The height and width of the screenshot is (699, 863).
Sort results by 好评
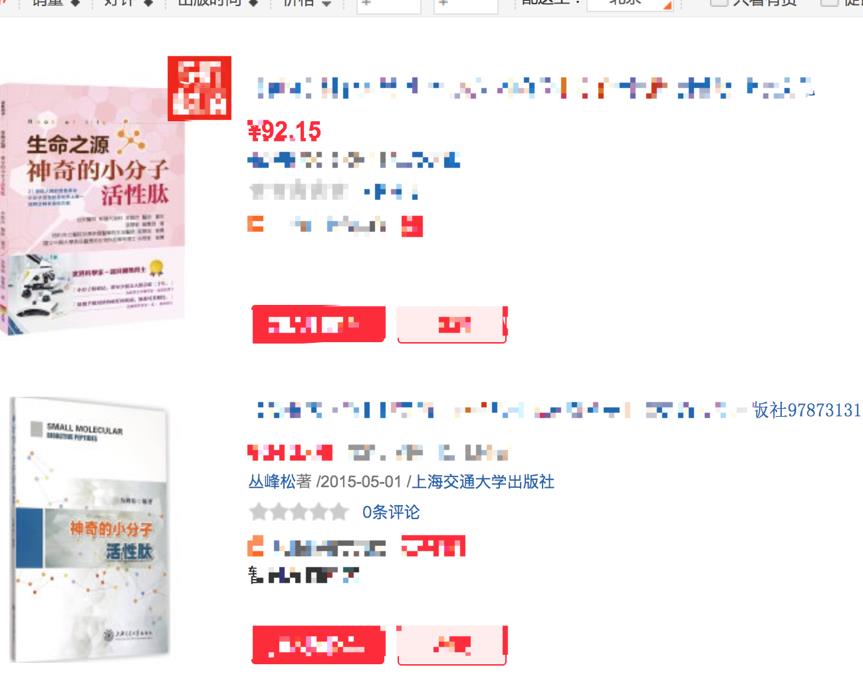[129, 3]
